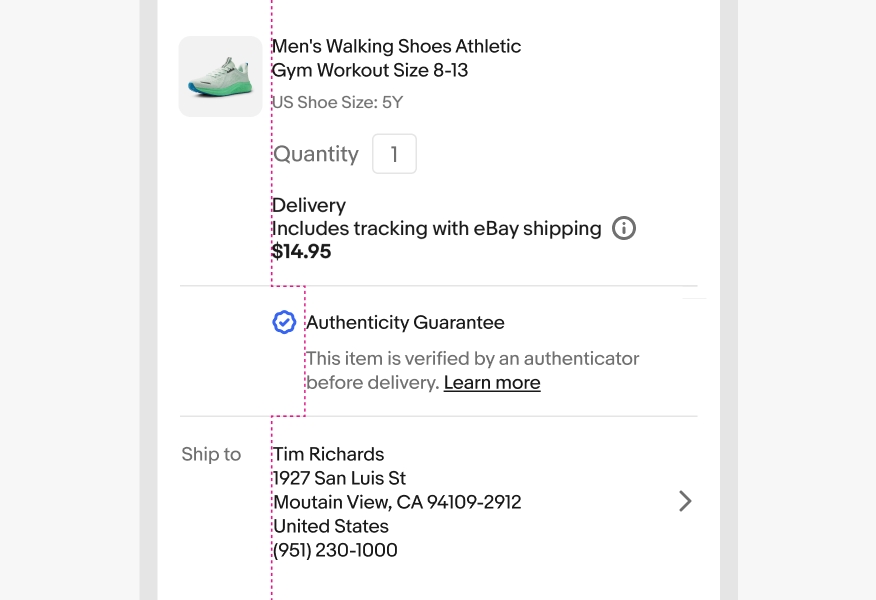Click the $14.95 delivery price
The height and width of the screenshot is (600, 876).
tap(301, 252)
